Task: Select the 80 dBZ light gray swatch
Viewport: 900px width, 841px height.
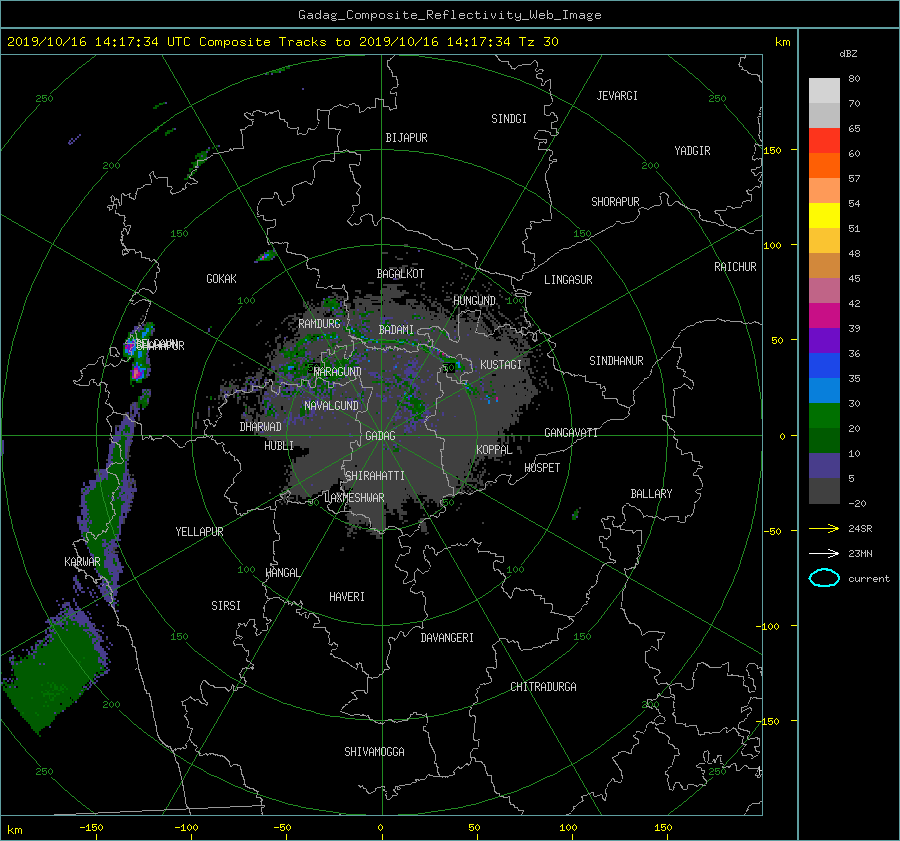Action: coord(824,90)
